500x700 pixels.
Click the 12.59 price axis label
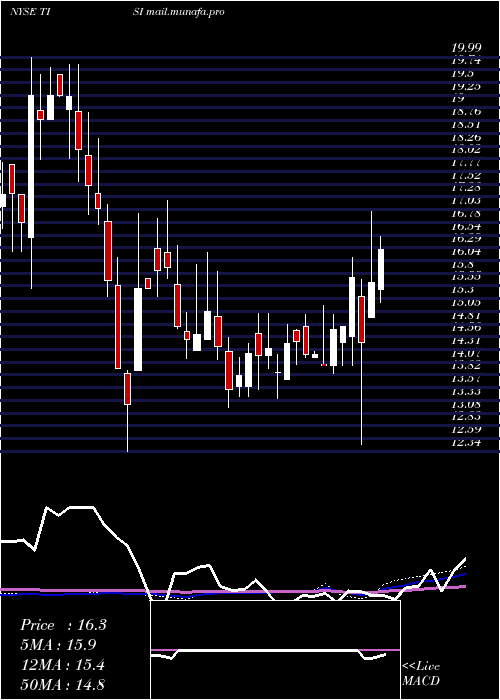click(466, 429)
